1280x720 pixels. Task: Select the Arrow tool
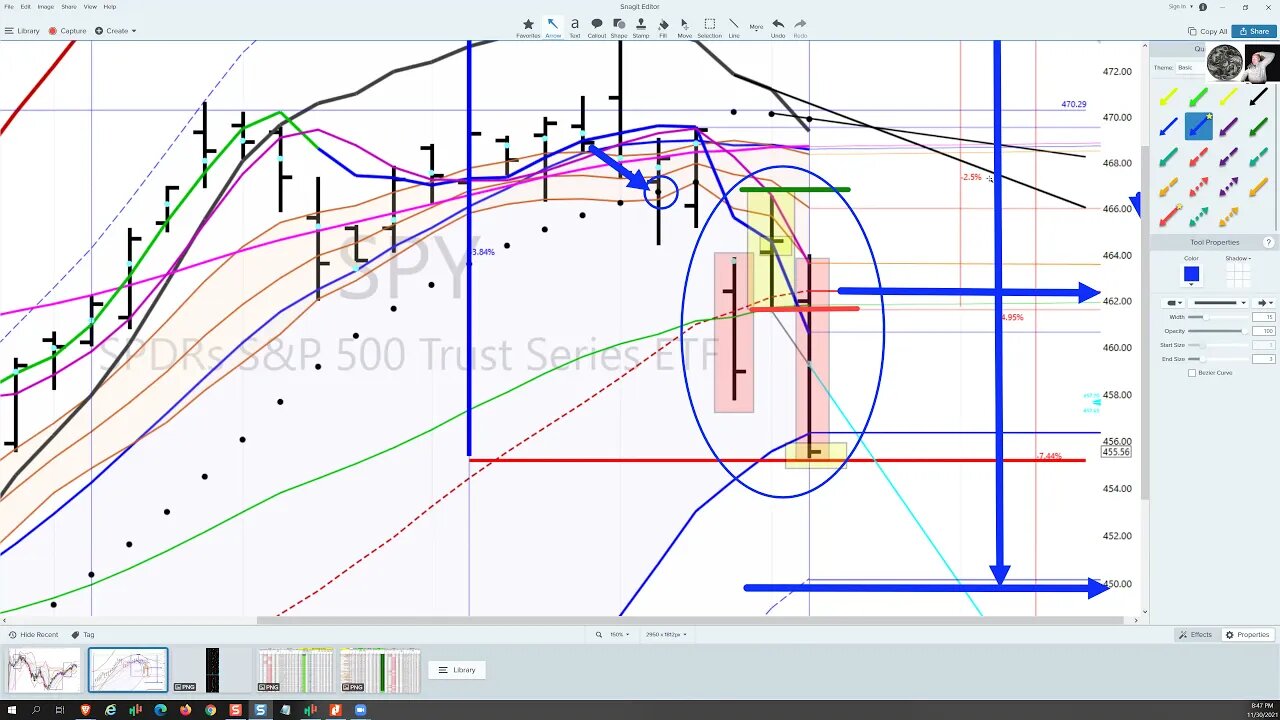[553, 27]
